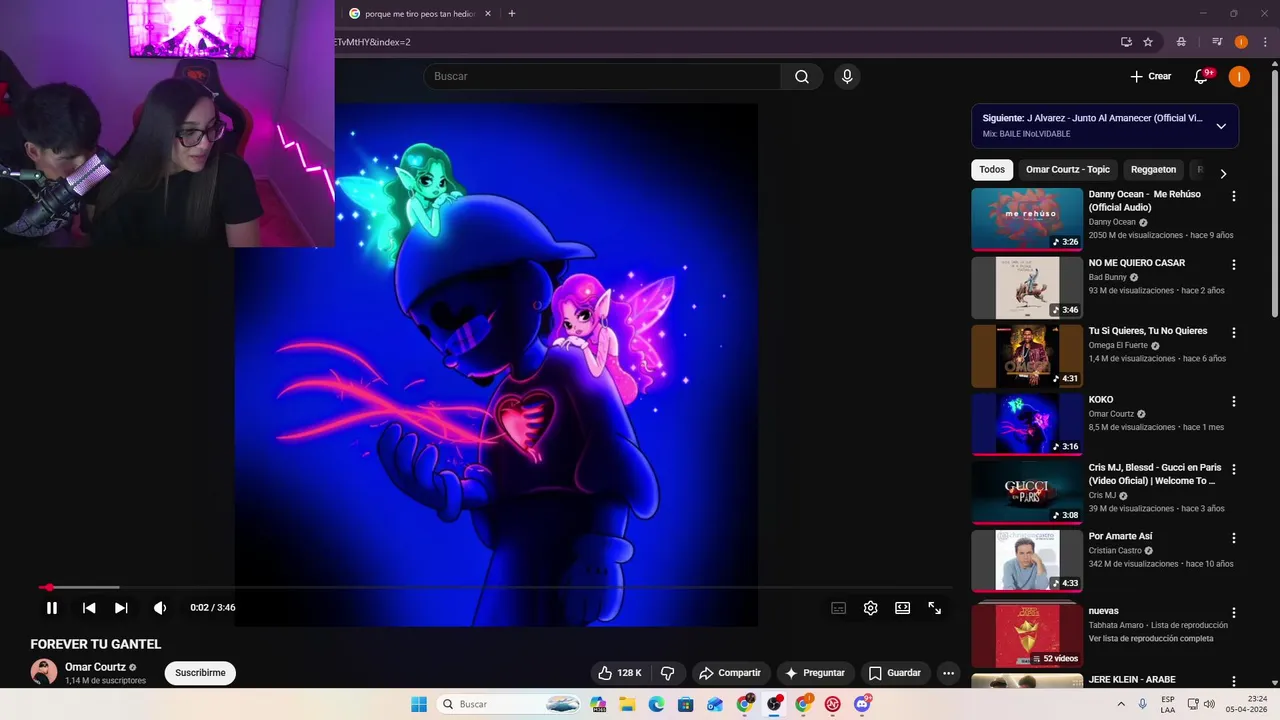Open Microsoft Store from taskbar
The width and height of the screenshot is (1280, 720).
pyautogui.click(x=686, y=704)
